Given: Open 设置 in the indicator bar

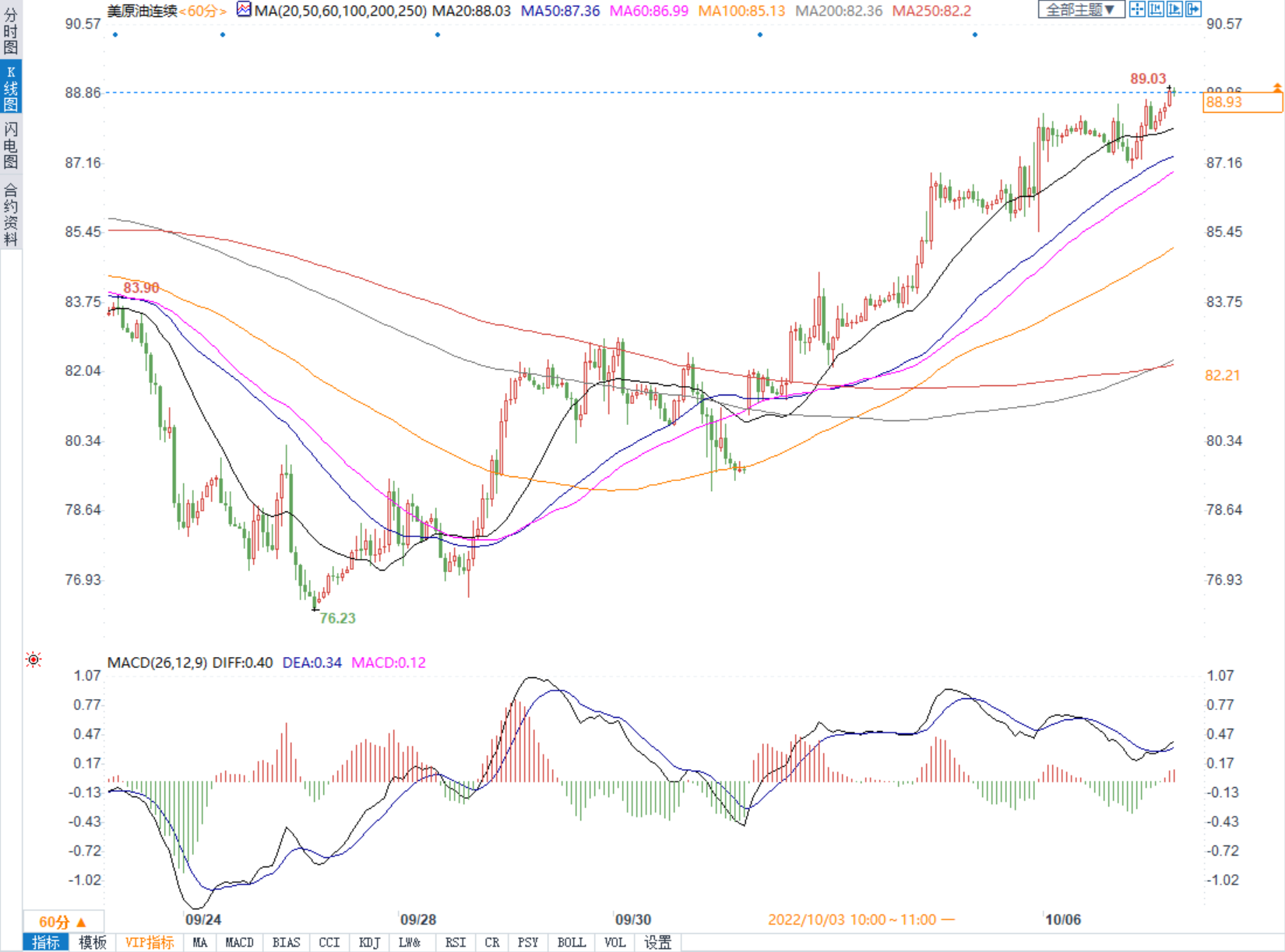Looking at the screenshot, I should coord(657,943).
